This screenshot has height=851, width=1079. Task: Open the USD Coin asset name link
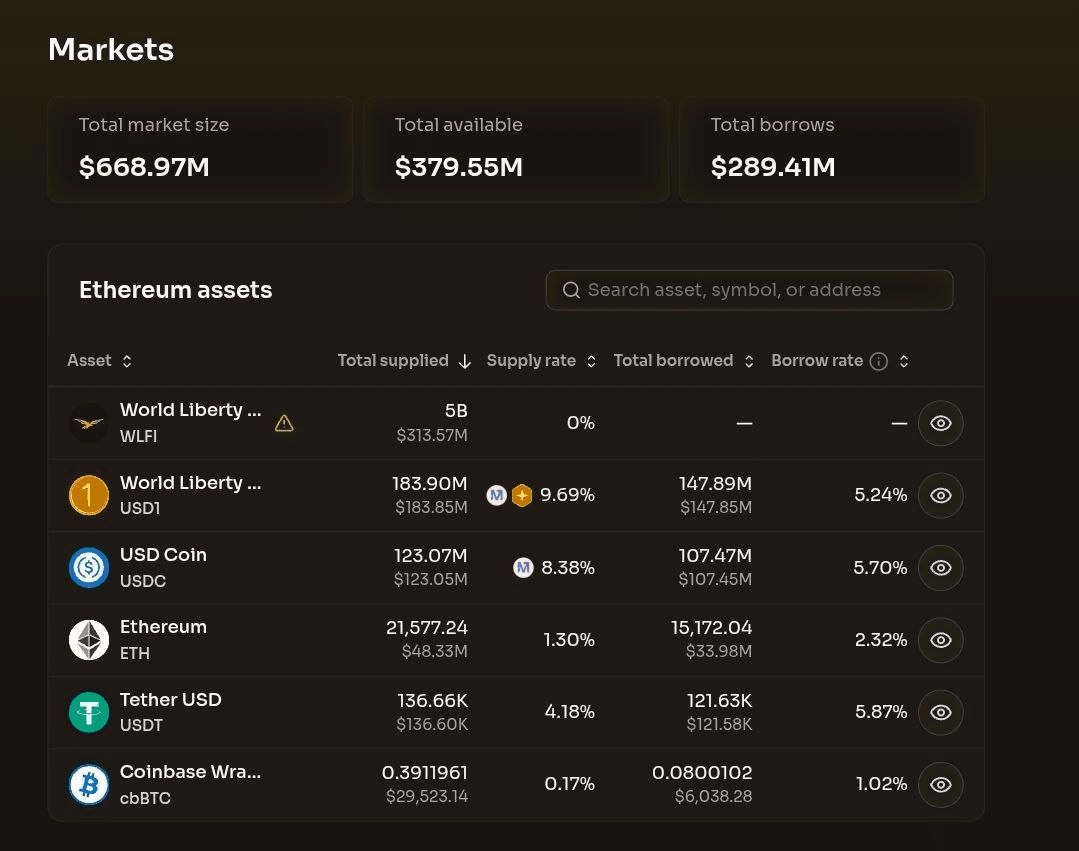coord(163,555)
